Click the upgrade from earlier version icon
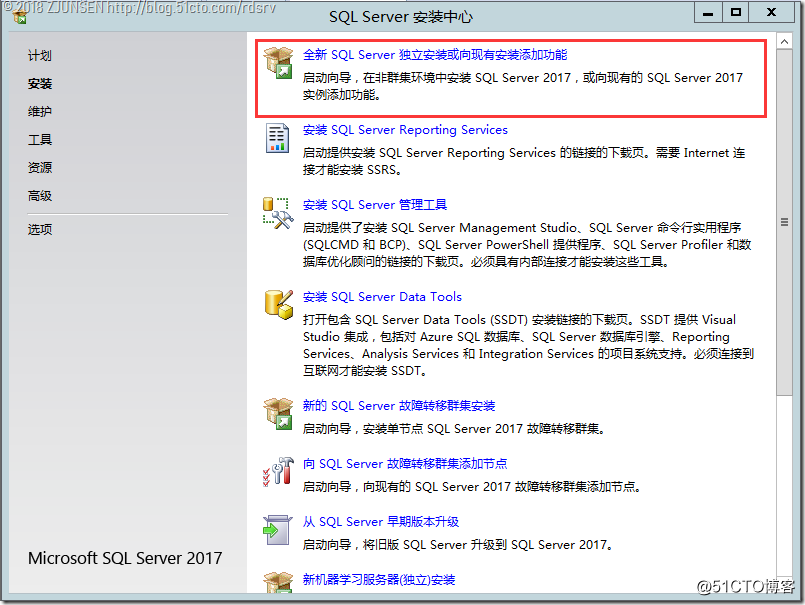The image size is (805, 605). click(x=277, y=531)
